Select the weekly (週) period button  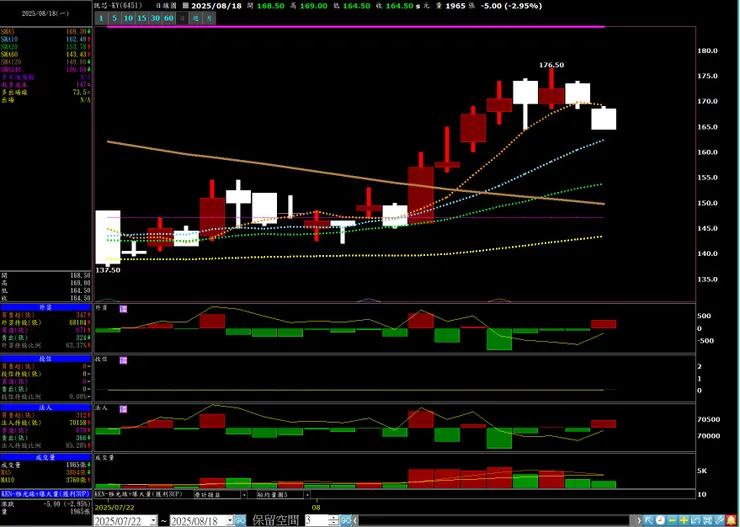tap(196, 18)
